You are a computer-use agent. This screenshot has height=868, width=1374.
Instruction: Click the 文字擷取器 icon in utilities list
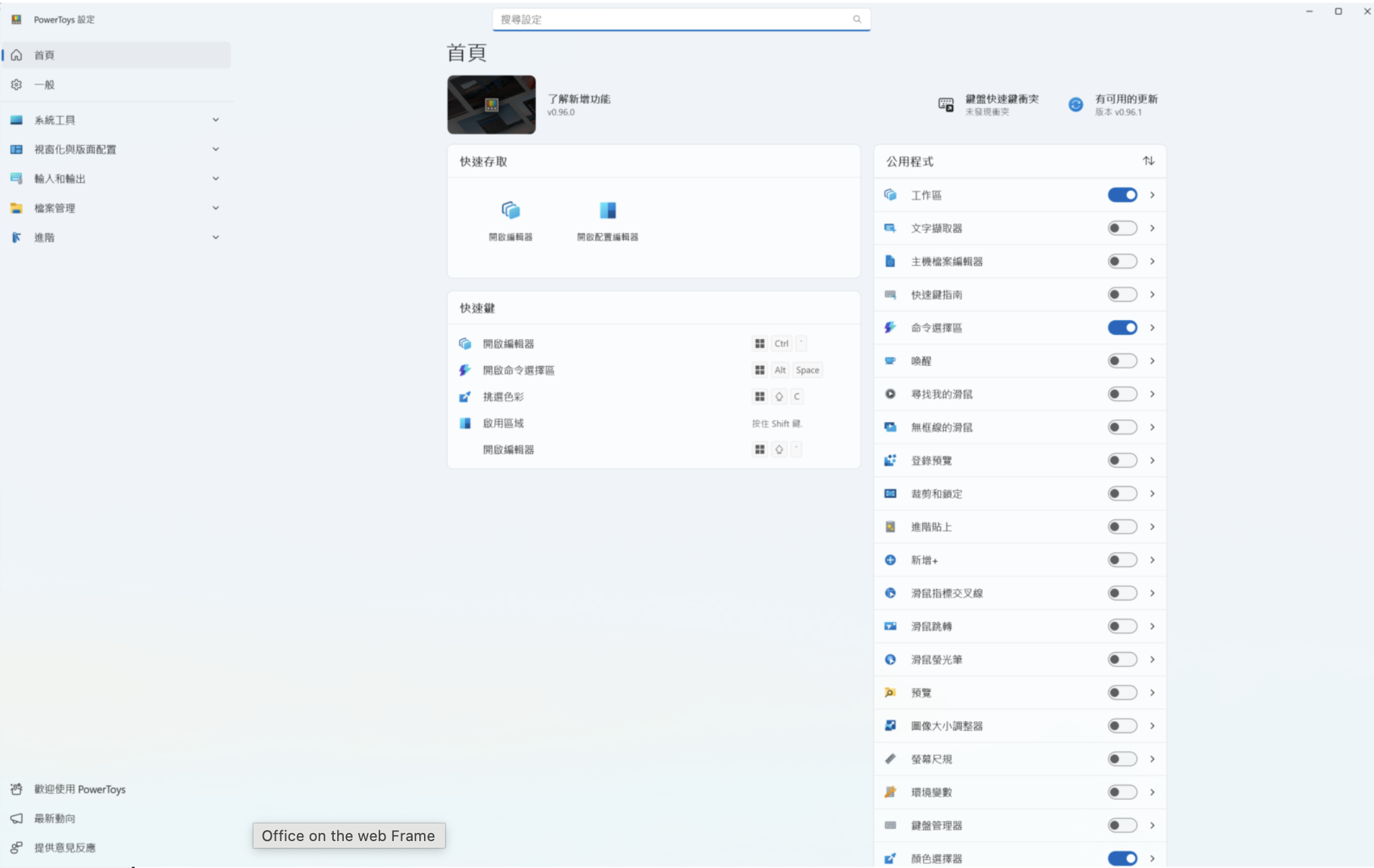pyautogui.click(x=890, y=228)
